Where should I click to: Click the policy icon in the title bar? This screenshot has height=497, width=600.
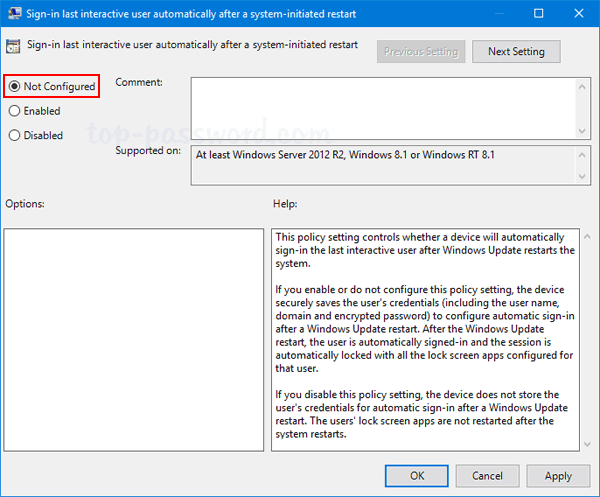point(13,14)
